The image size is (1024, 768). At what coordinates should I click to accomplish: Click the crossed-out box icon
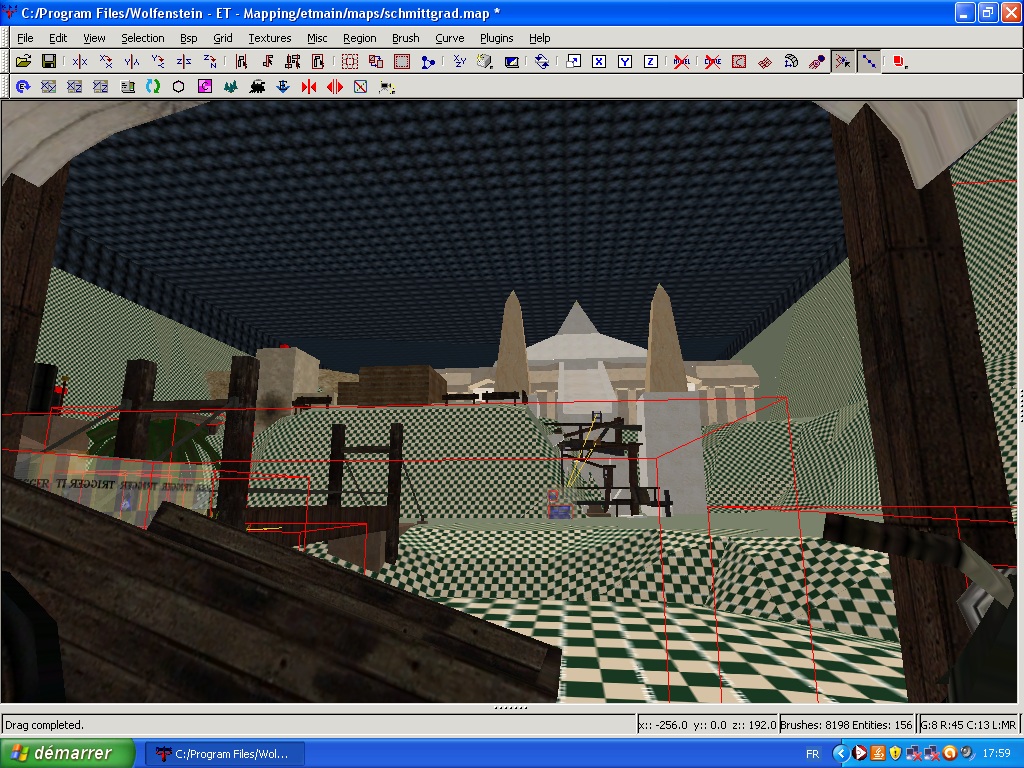[x=360, y=86]
